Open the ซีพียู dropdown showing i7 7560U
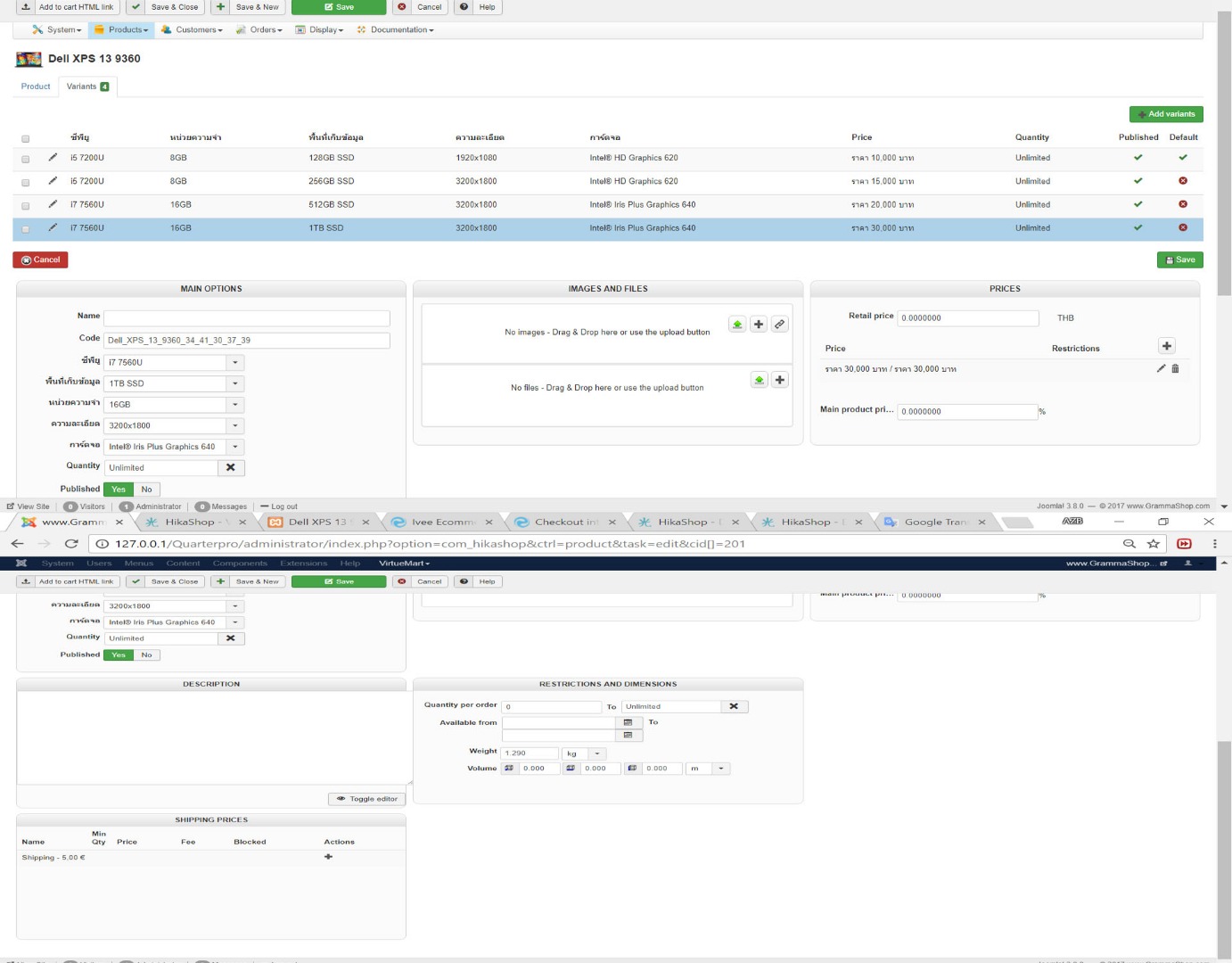This screenshot has height=963, width=1232. click(x=174, y=362)
